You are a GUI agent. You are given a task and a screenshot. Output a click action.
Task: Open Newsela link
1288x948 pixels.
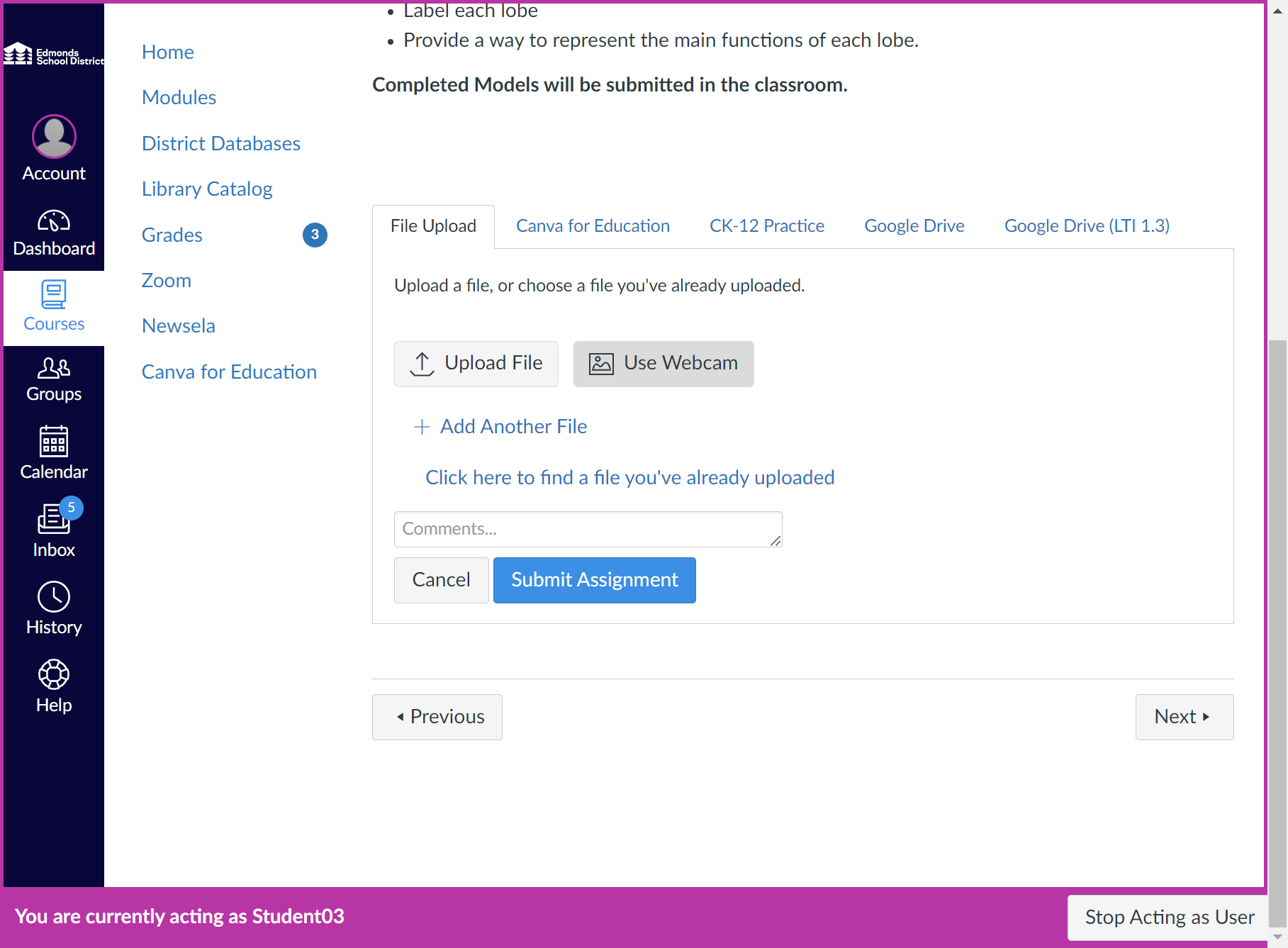coord(179,325)
